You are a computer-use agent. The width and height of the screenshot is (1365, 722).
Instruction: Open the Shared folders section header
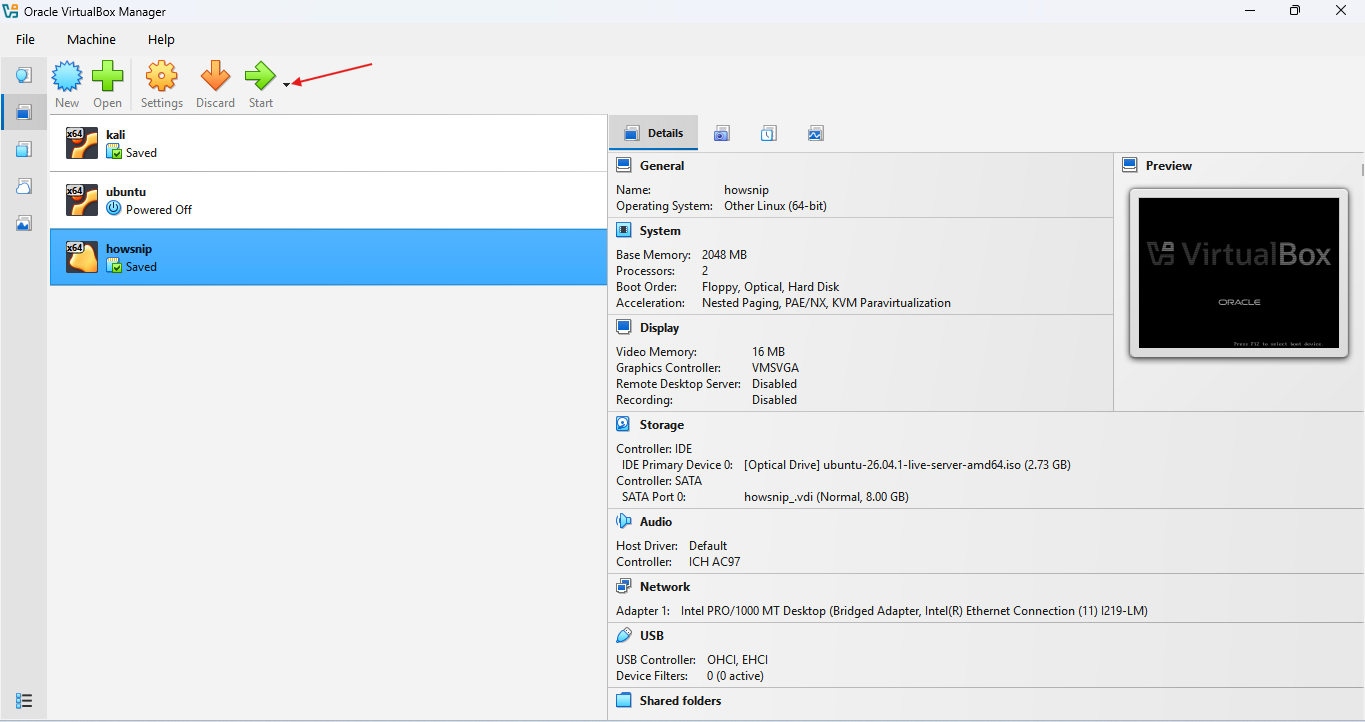click(x=680, y=701)
